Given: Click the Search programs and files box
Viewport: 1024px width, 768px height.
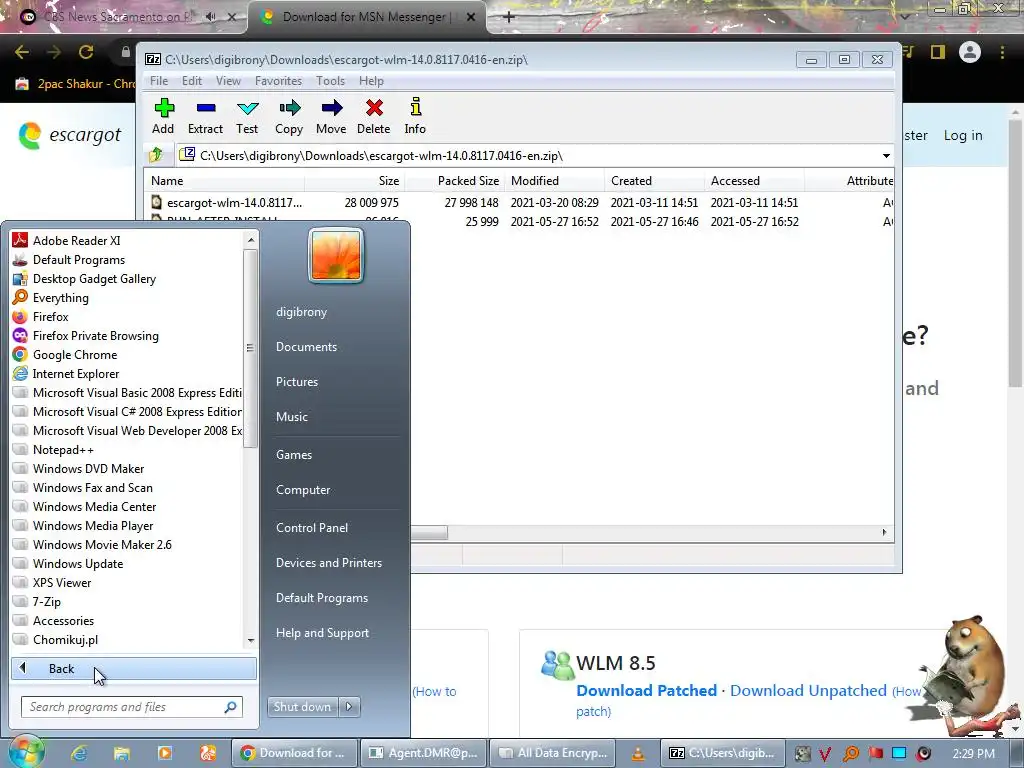Looking at the screenshot, I should (131, 707).
